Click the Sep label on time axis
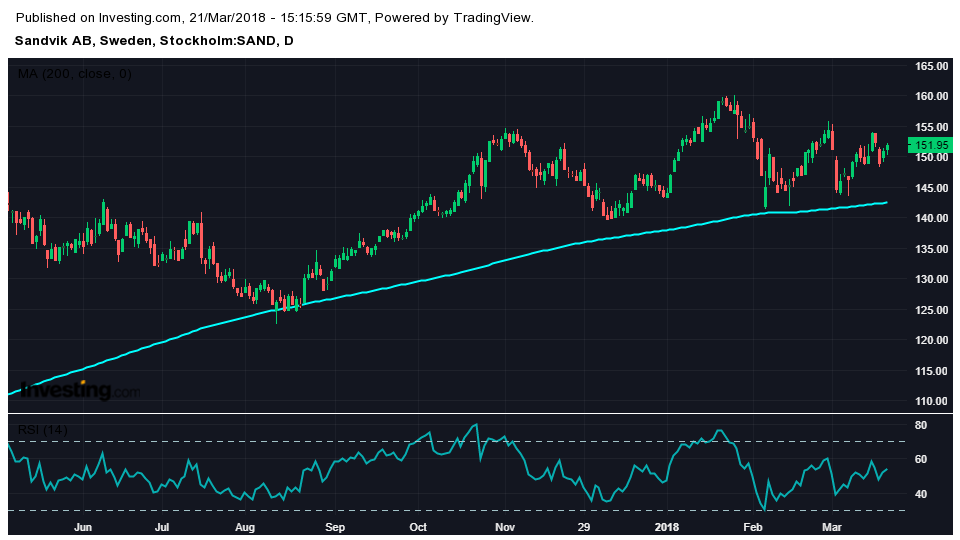The height and width of the screenshot is (540, 960). (335, 527)
